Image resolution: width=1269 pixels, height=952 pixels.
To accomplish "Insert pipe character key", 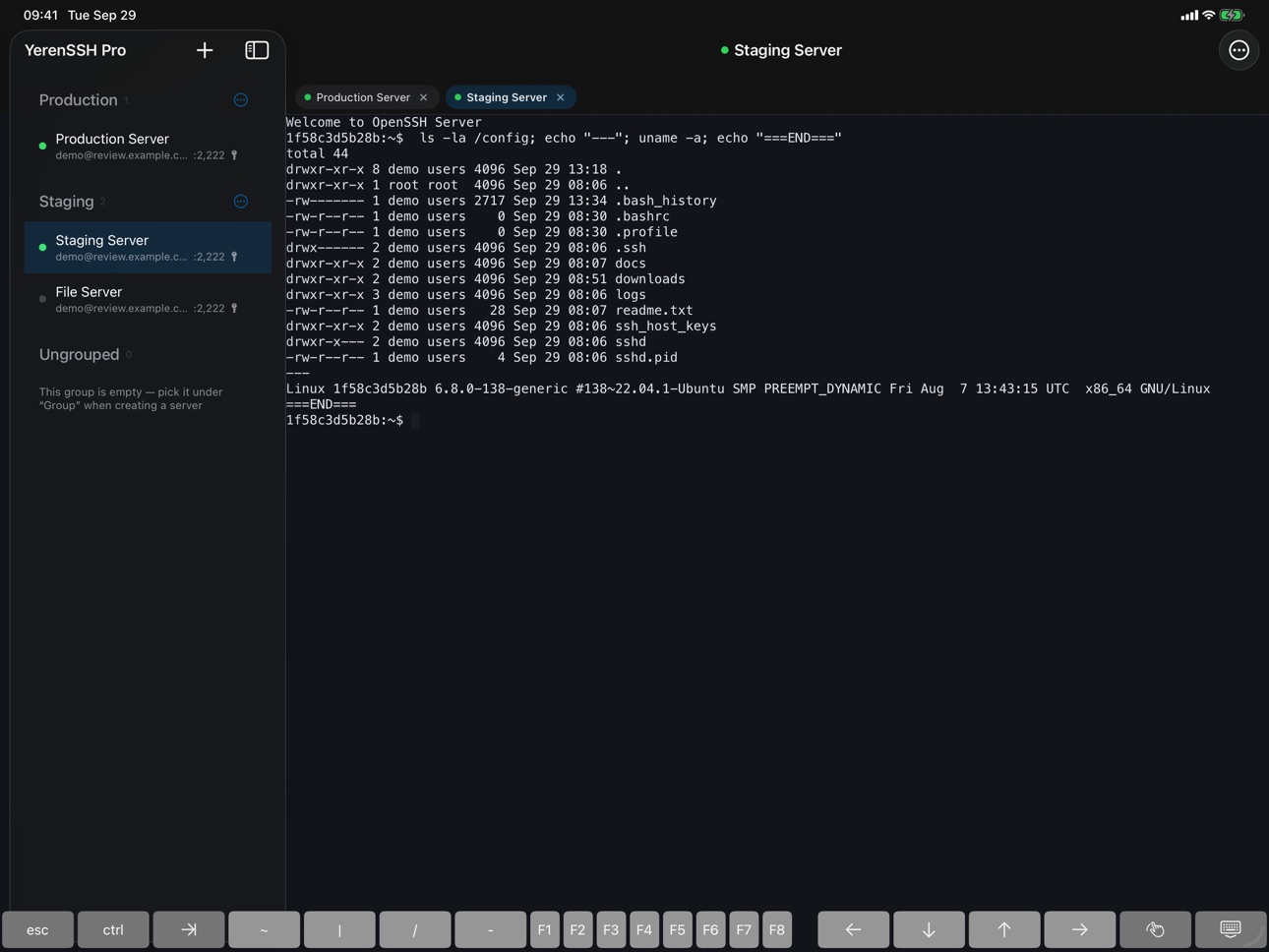I will pos(339,929).
